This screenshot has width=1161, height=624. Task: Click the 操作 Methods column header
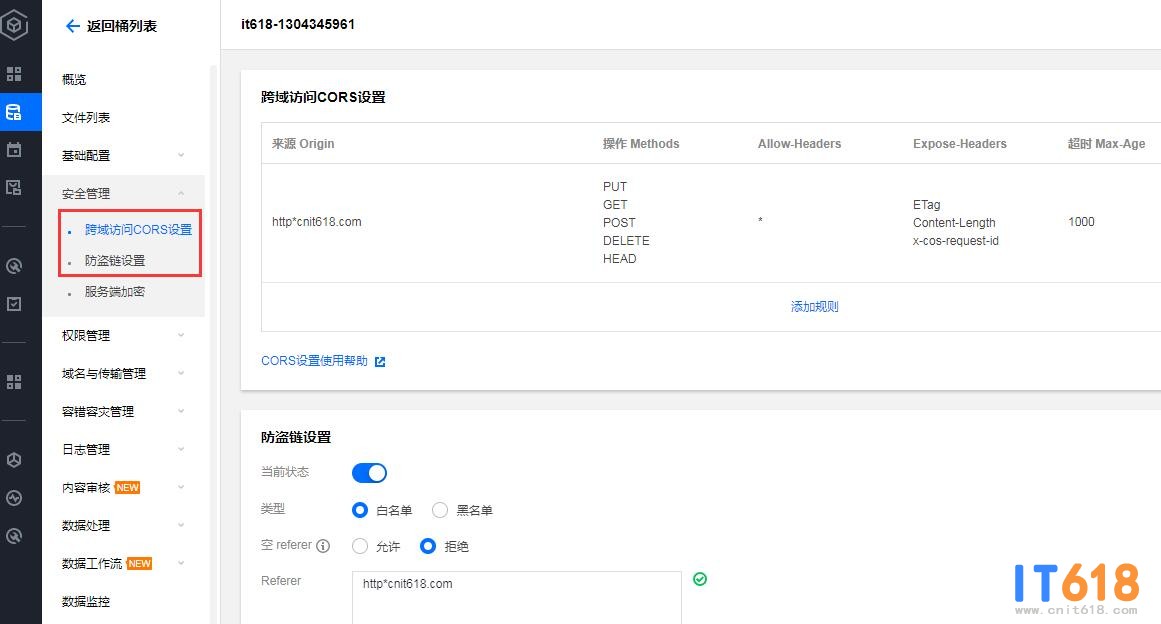[641, 144]
